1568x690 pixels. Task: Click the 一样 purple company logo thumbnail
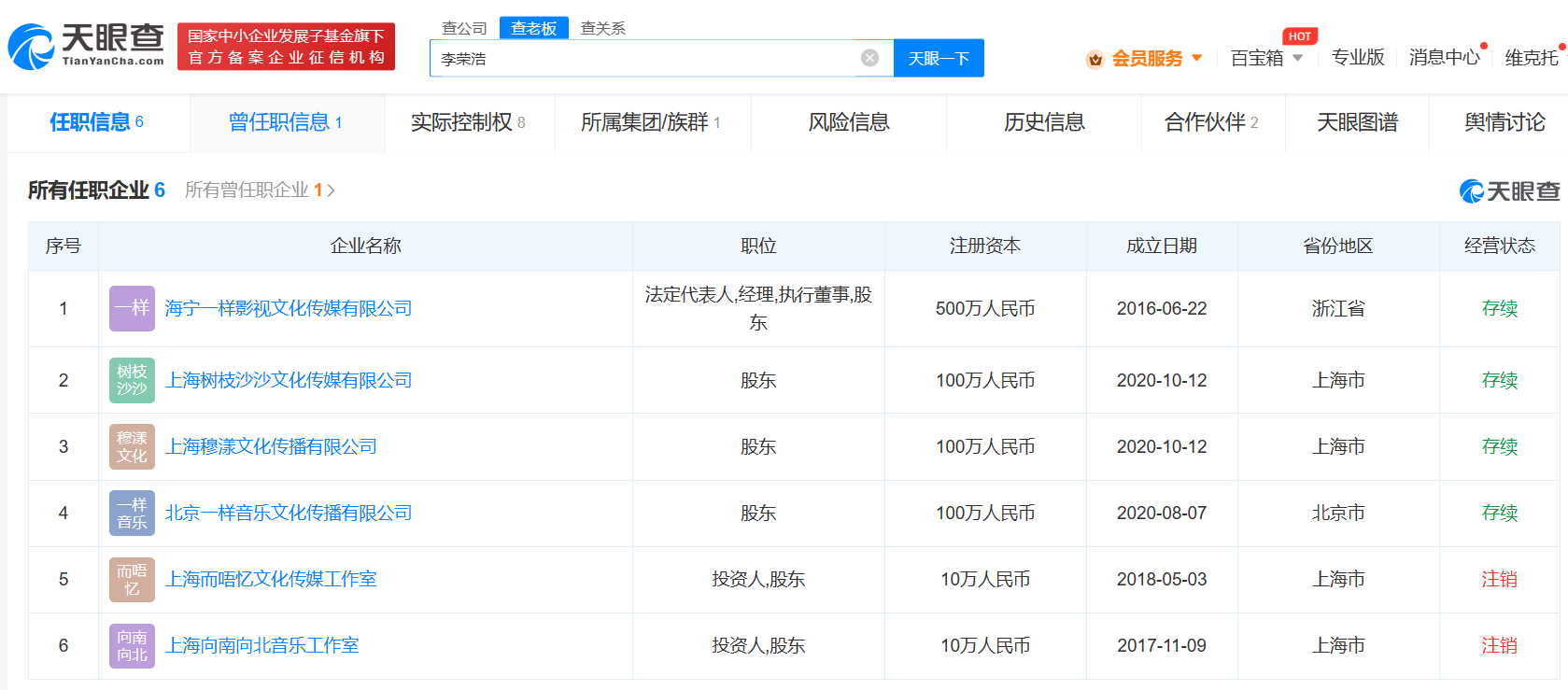point(132,308)
